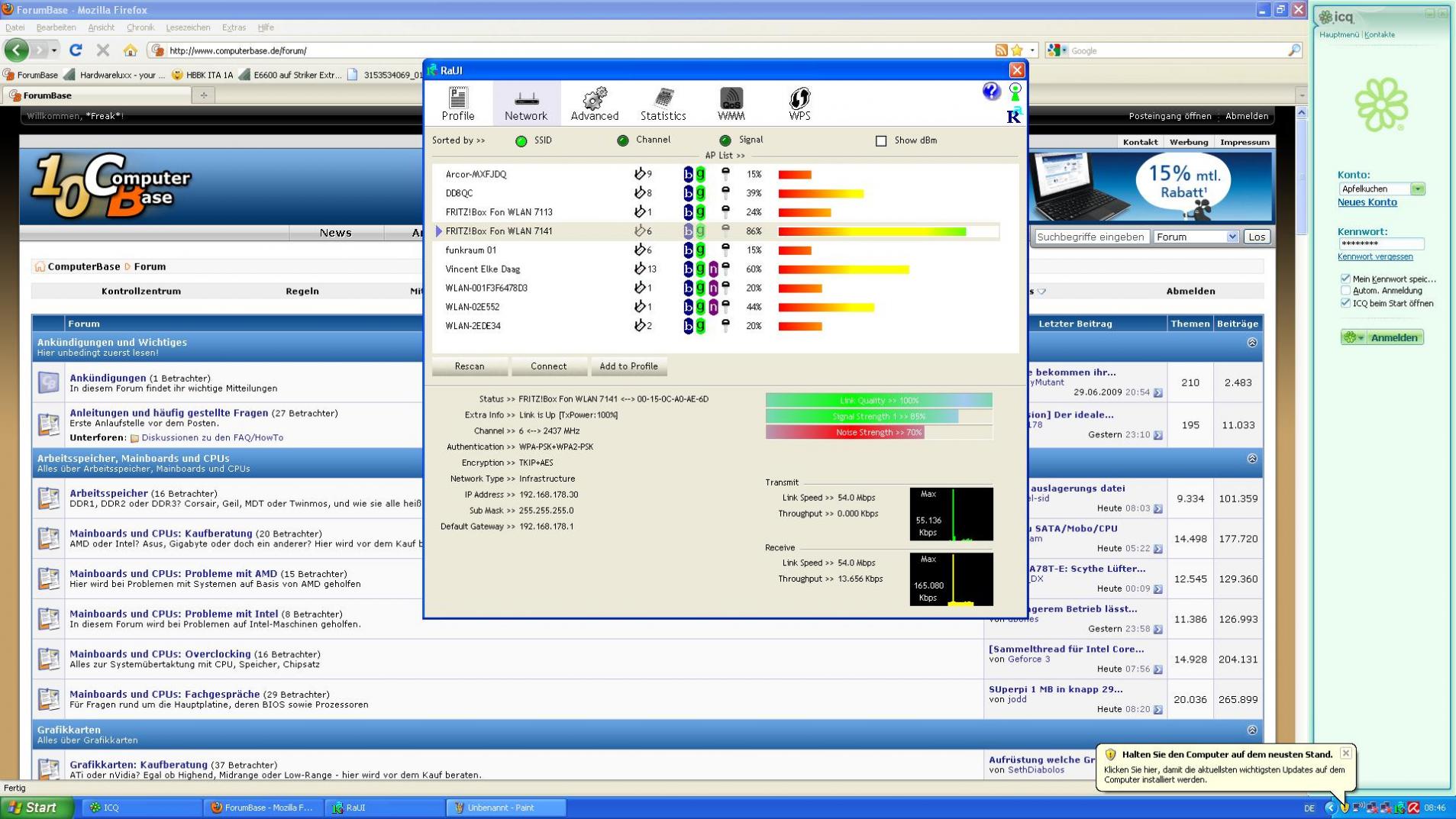Open the Extras menu
Viewport: 1456px width, 819px height.
(x=234, y=27)
